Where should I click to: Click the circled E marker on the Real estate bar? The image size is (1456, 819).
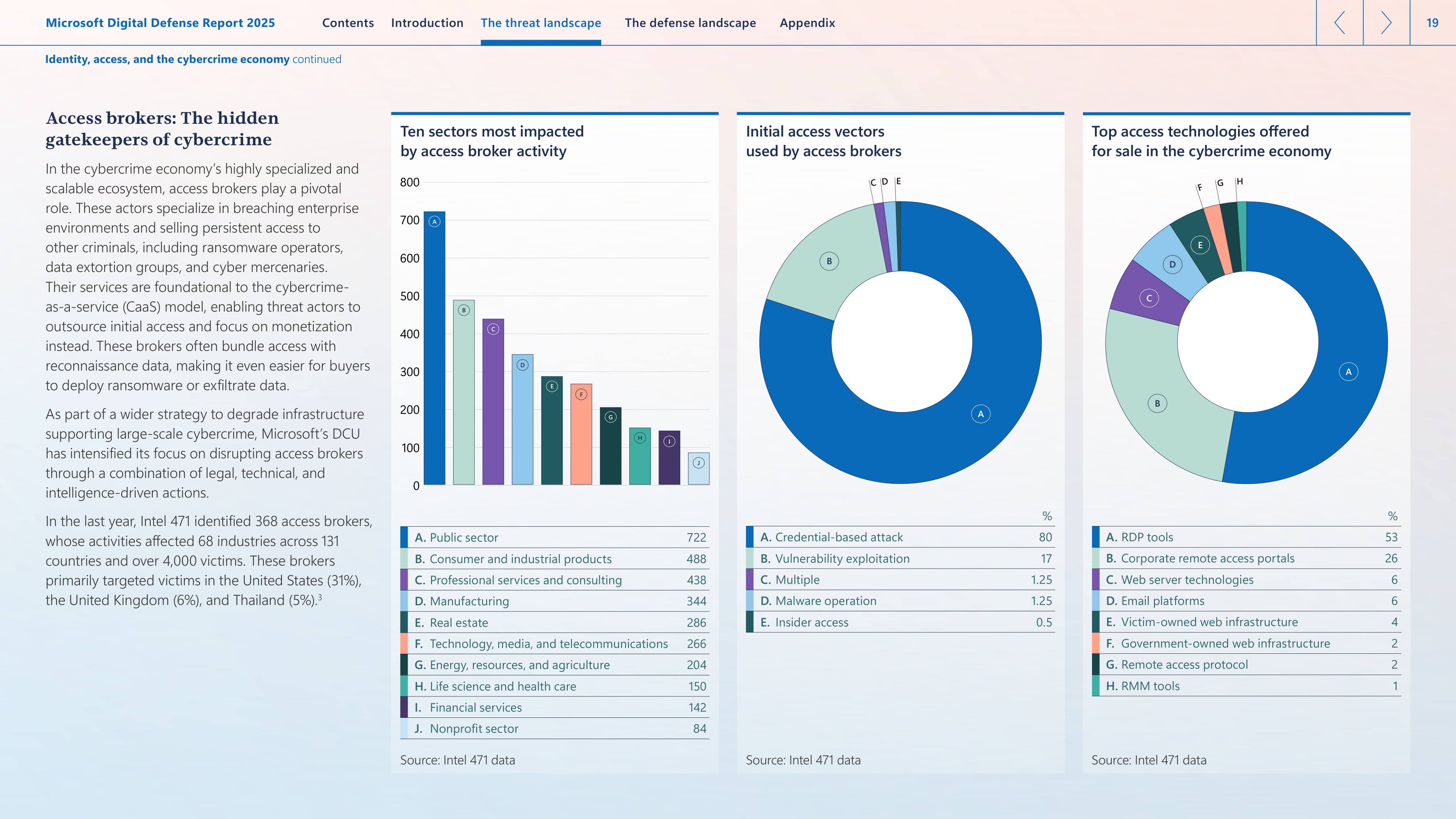[552, 387]
